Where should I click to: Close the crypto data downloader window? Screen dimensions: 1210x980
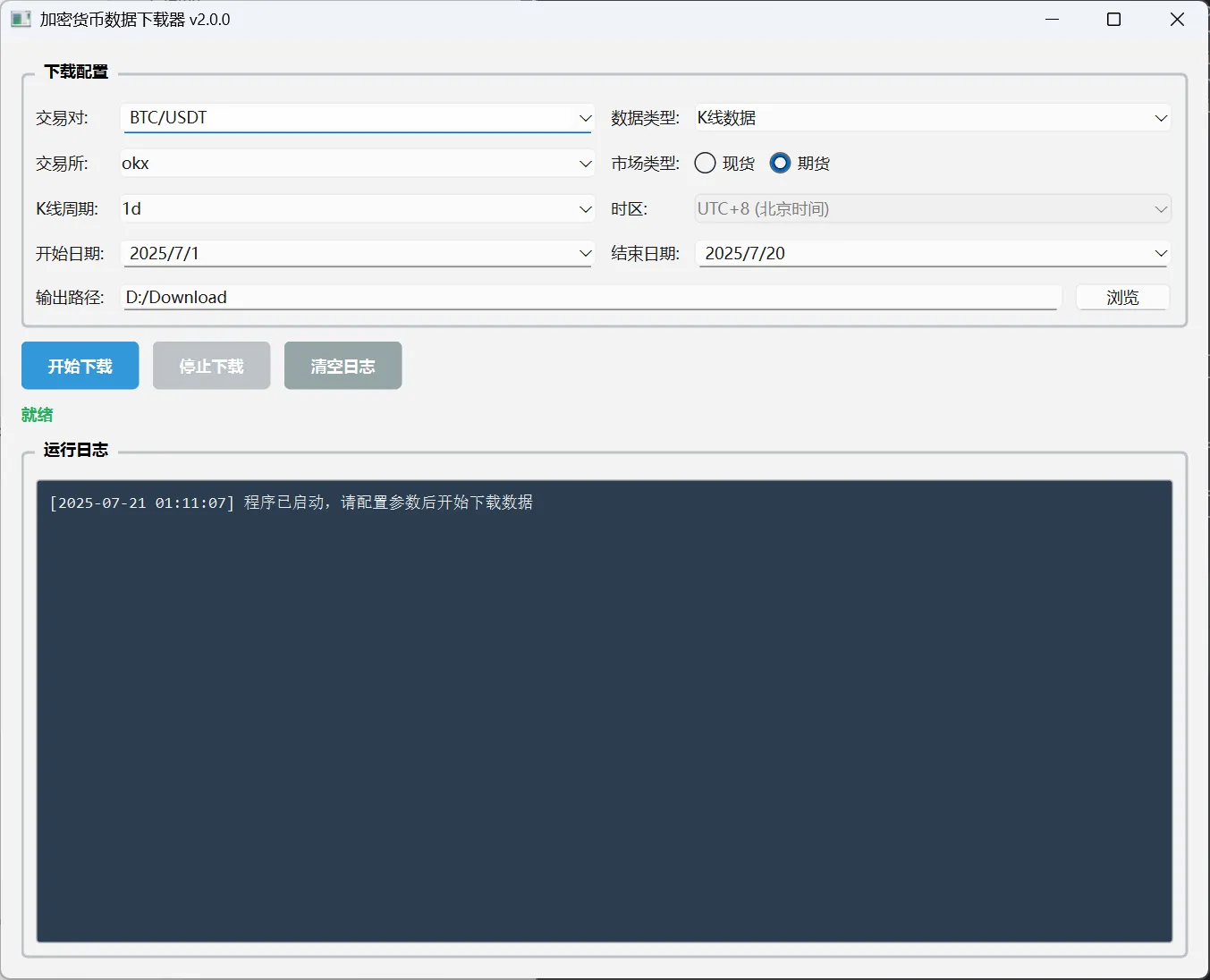pyautogui.click(x=1177, y=20)
